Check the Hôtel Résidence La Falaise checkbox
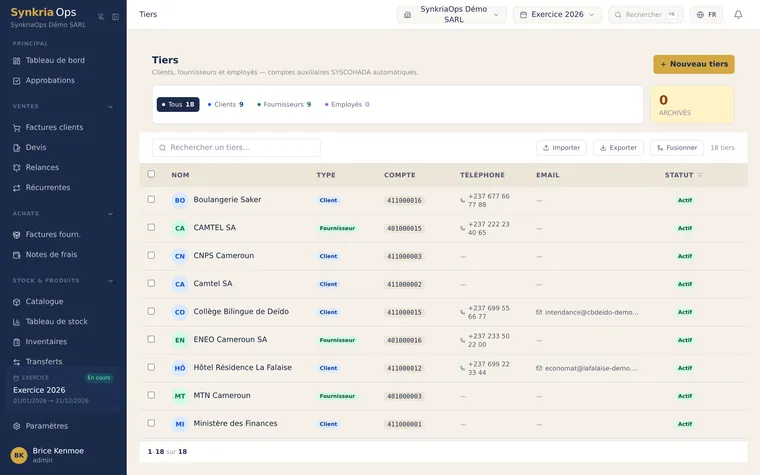 [151, 367]
